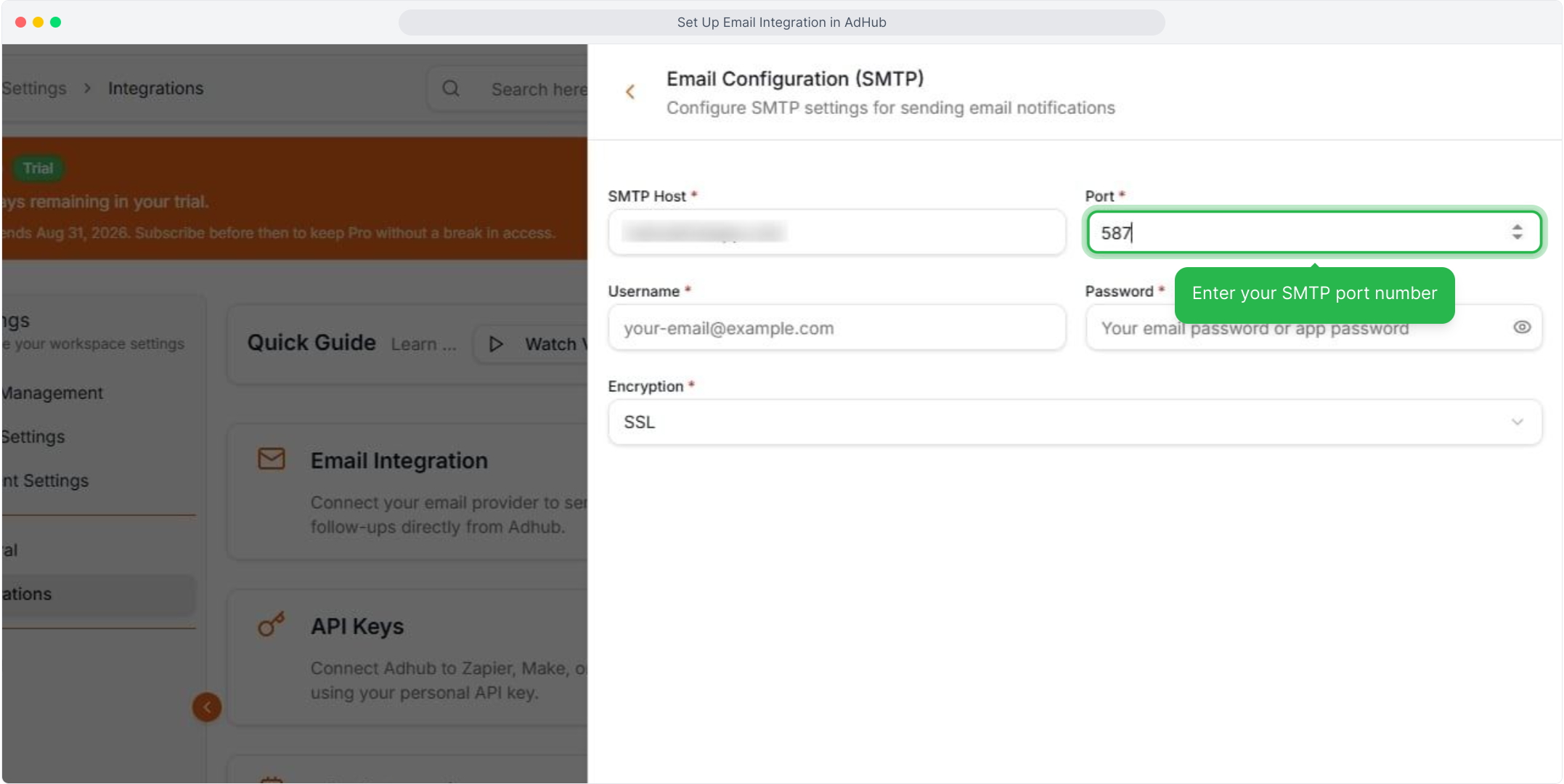The height and width of the screenshot is (784, 1564).
Task: Click the Username email input field
Action: 836,327
